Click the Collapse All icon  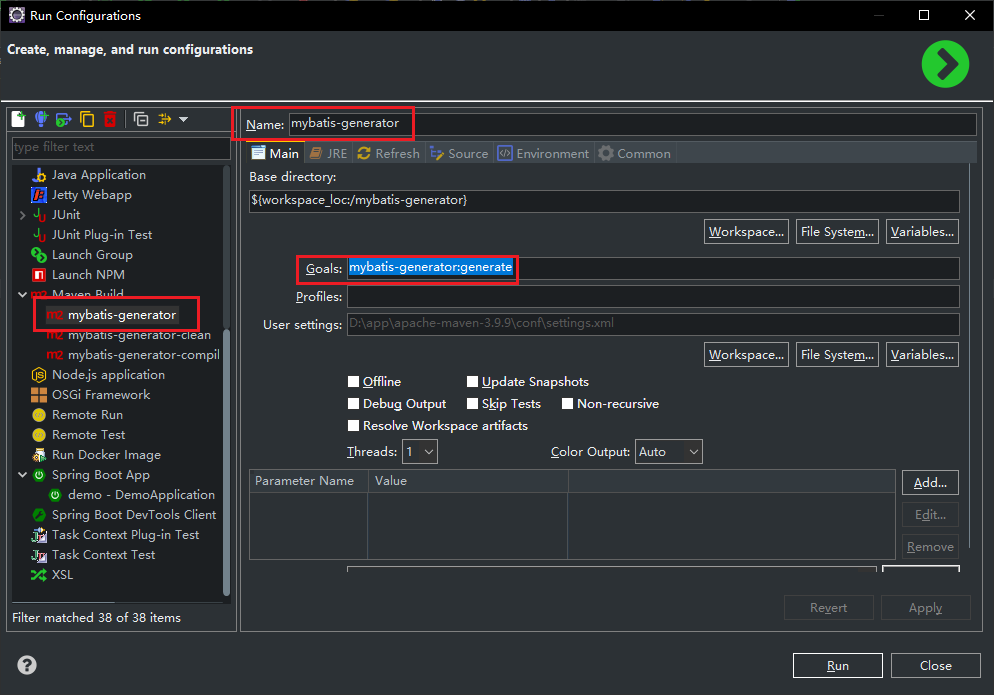pos(141,120)
